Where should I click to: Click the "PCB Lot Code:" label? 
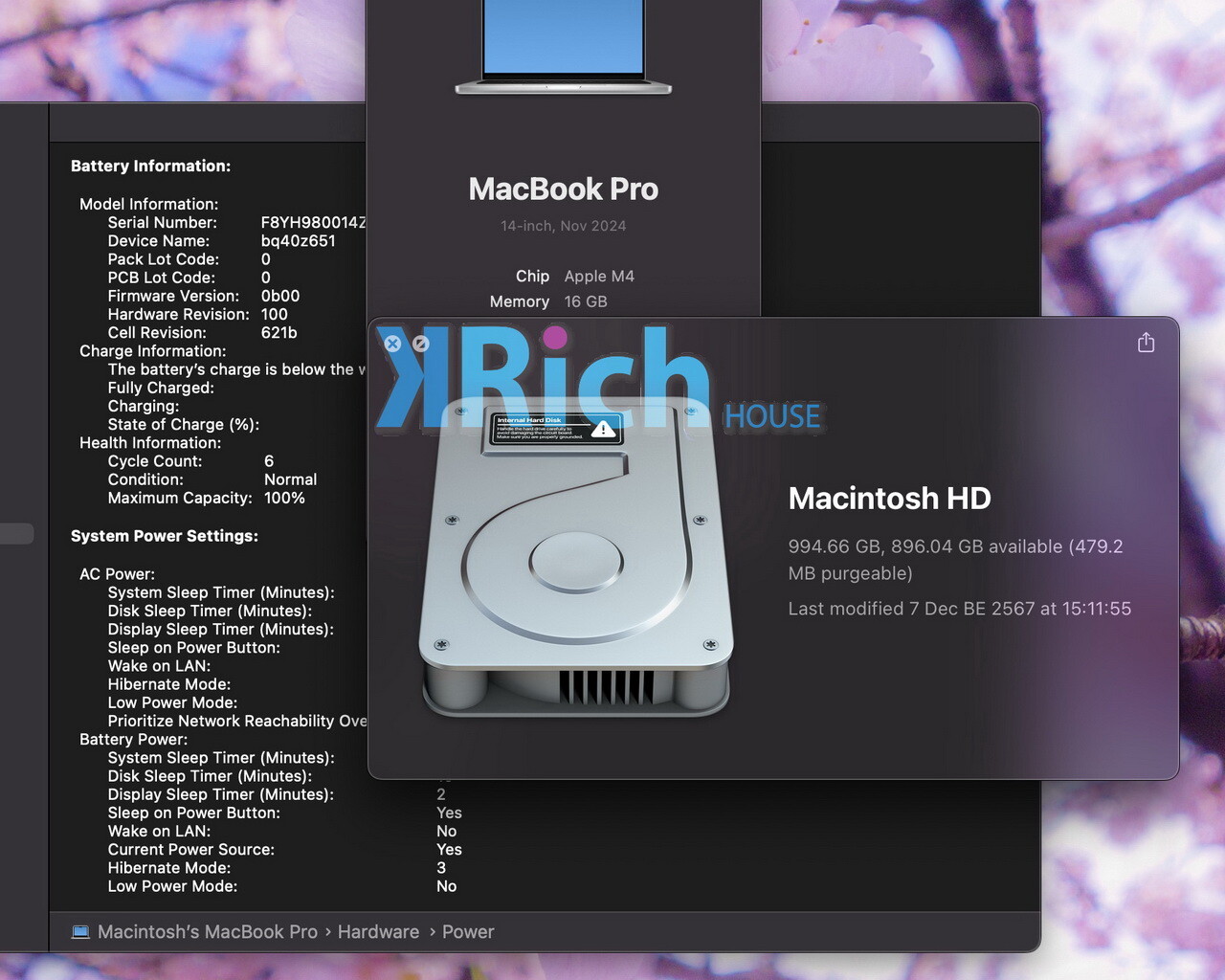click(x=162, y=278)
